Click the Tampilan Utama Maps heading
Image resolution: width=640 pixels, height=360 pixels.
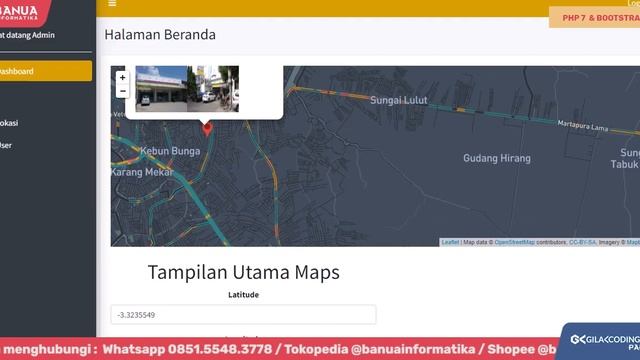coord(244,272)
